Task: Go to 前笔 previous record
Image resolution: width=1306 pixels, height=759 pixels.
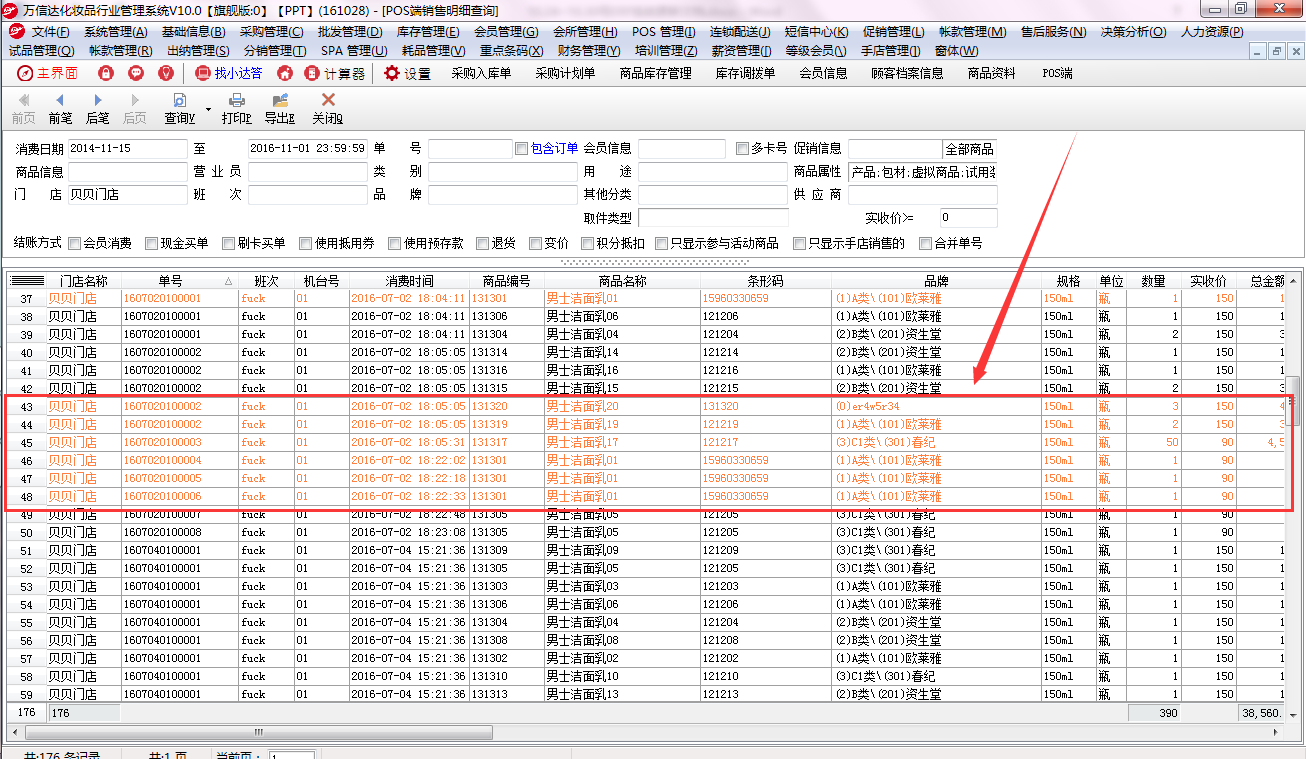Action: pyautogui.click(x=60, y=109)
